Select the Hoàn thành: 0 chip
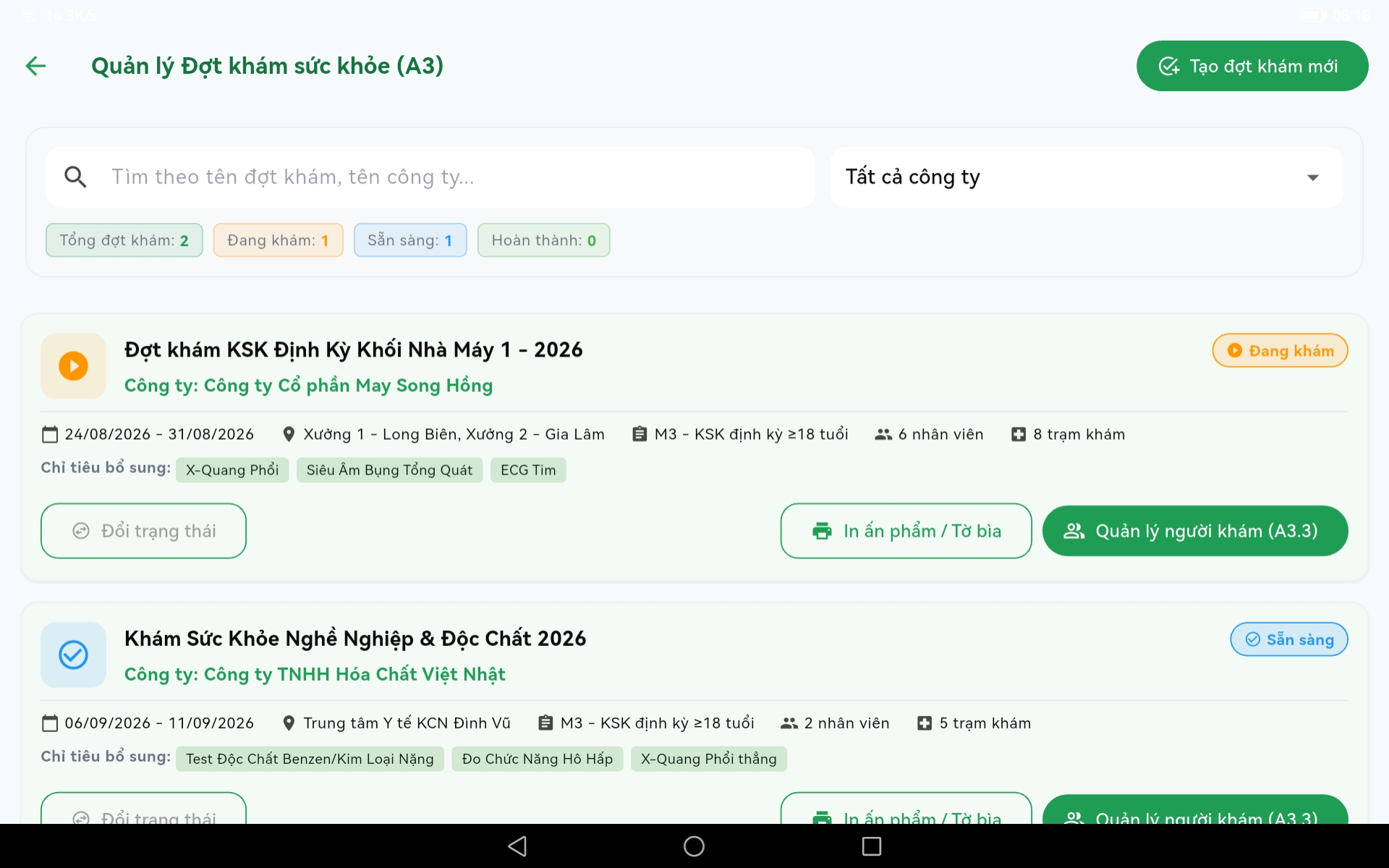 543,240
